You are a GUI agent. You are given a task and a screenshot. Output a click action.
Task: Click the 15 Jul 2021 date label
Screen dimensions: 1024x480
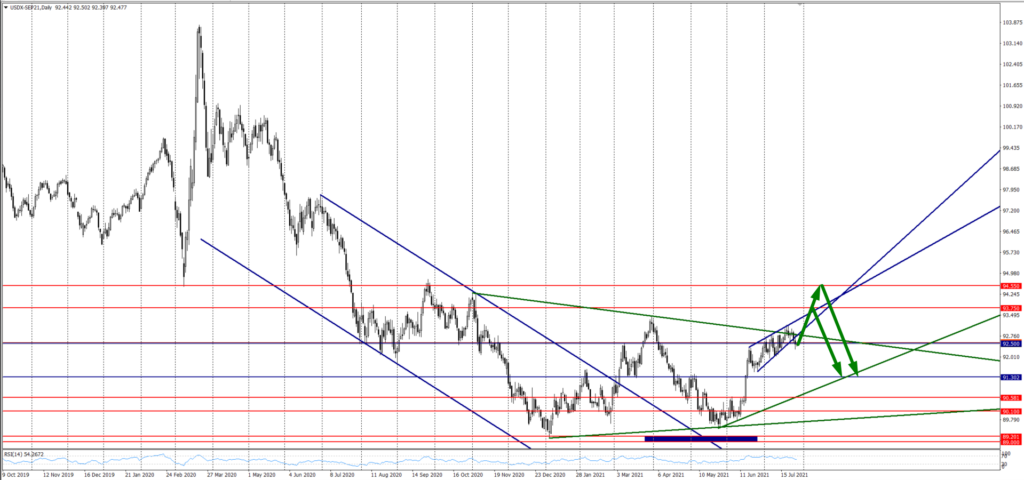point(790,474)
